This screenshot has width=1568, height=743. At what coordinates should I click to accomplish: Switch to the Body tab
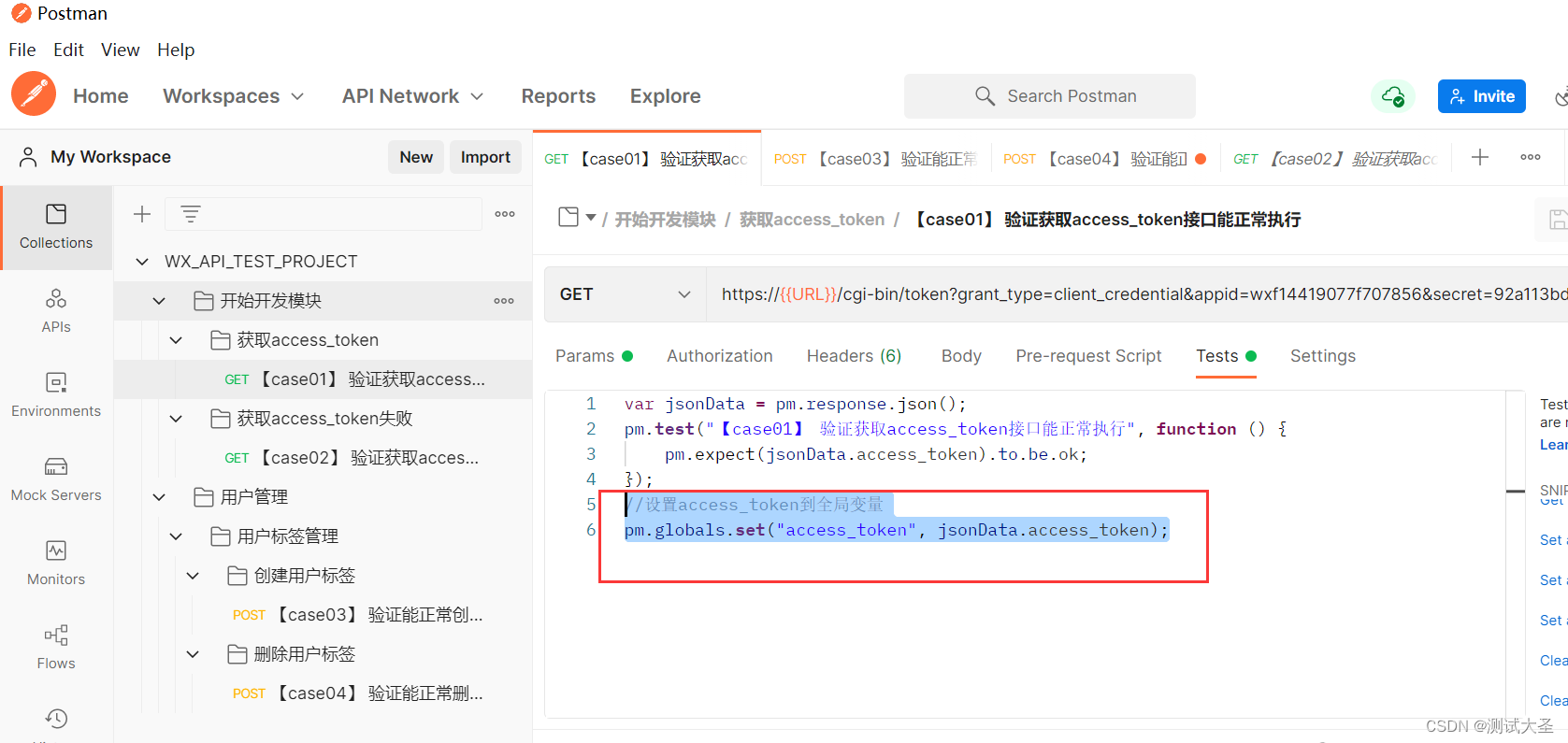coord(961,356)
